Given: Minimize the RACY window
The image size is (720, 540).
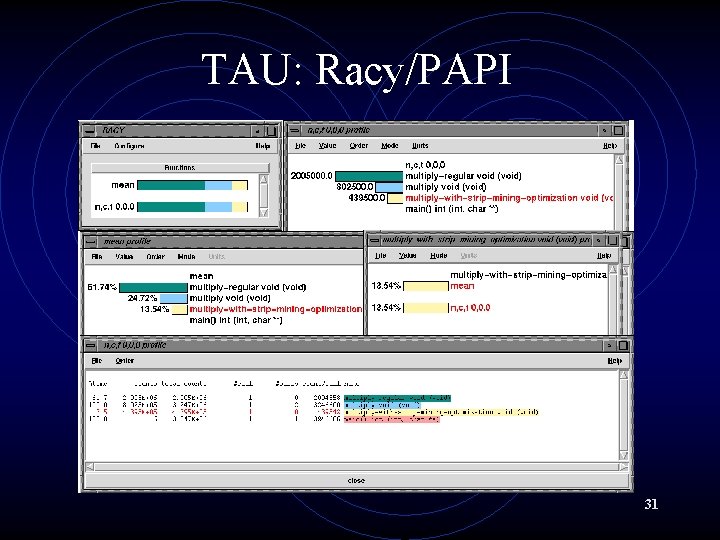Looking at the screenshot, I should coord(258,131).
